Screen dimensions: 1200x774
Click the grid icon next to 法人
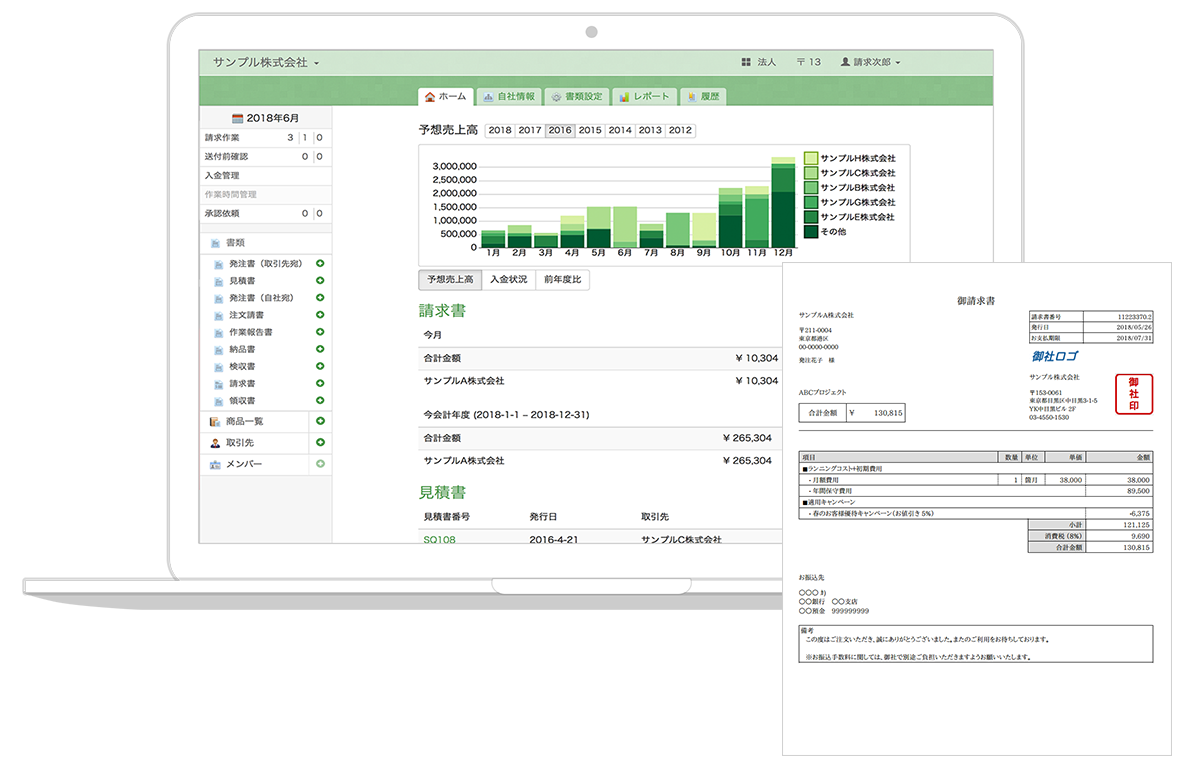pyautogui.click(x=746, y=62)
